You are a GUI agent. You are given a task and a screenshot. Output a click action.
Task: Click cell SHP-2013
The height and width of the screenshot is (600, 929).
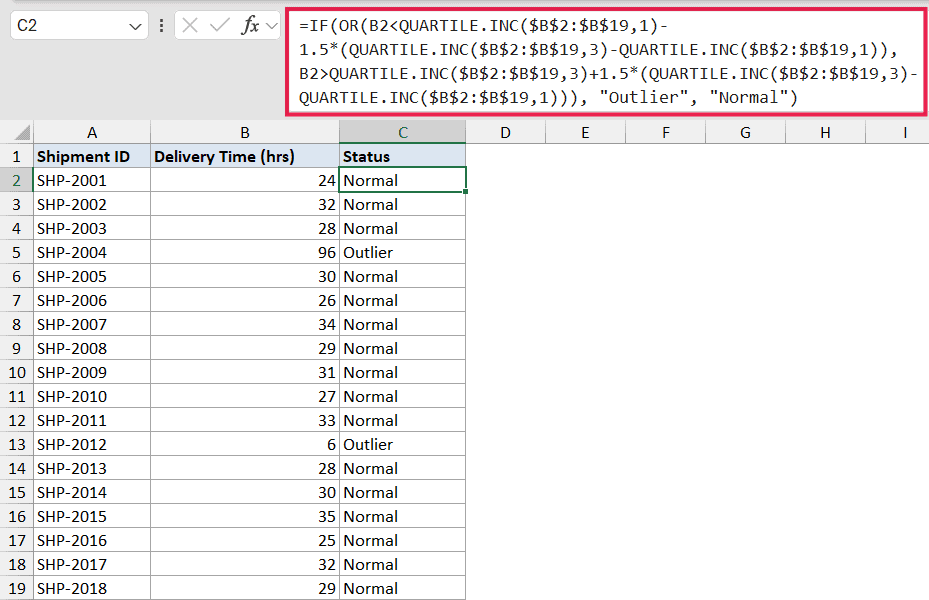[x=92, y=468]
